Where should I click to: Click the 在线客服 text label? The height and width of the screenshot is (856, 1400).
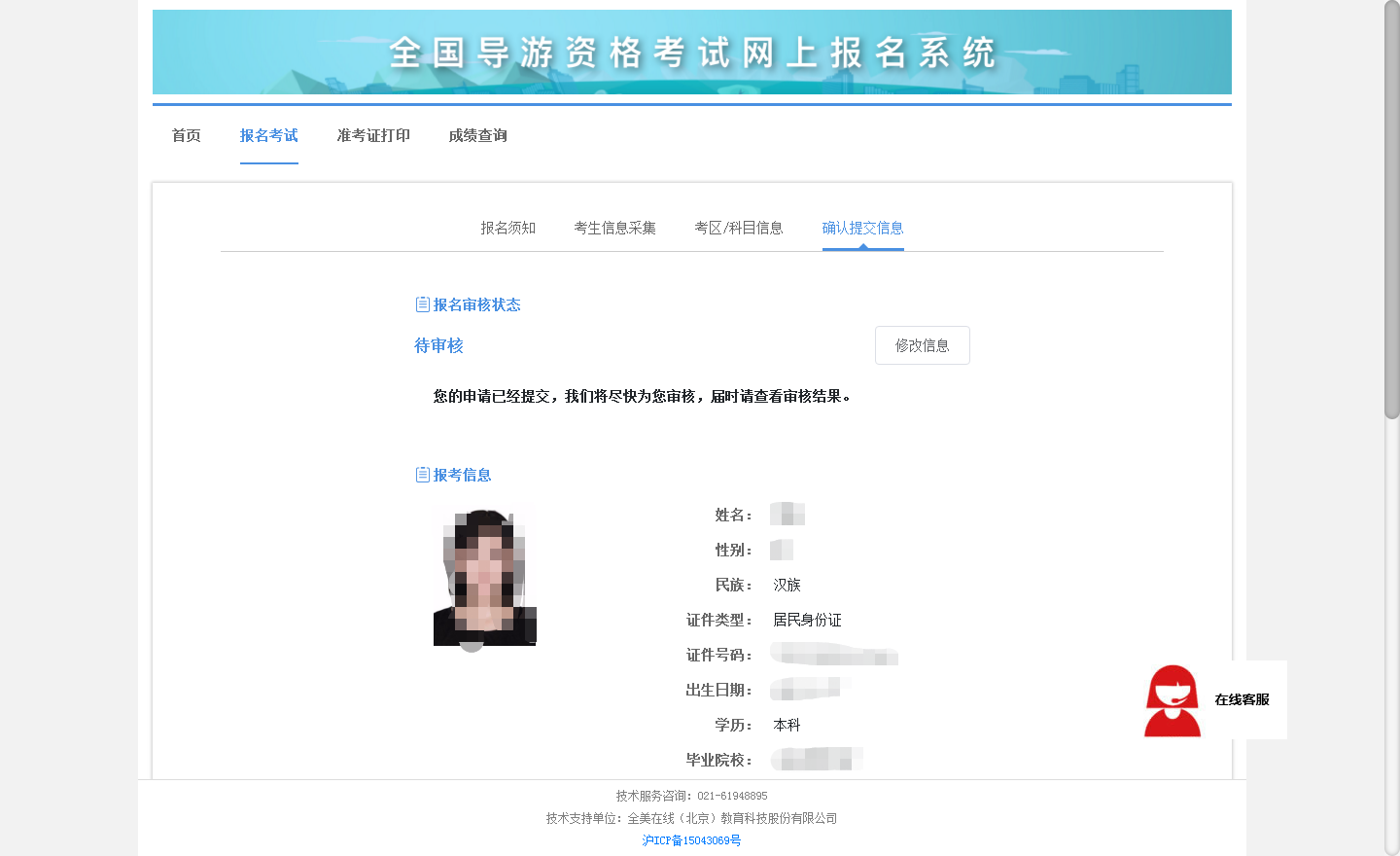pyautogui.click(x=1243, y=699)
